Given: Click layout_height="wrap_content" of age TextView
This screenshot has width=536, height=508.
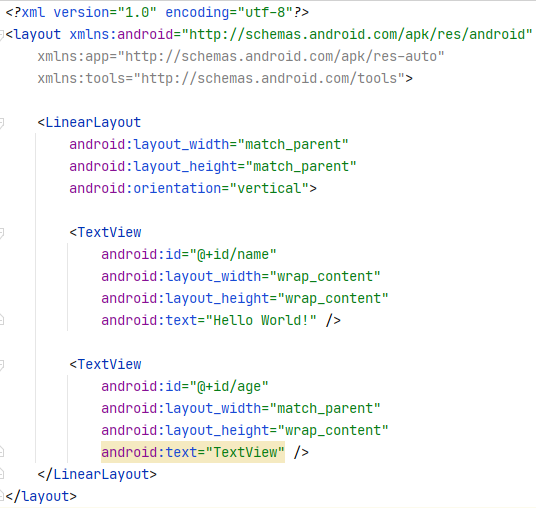Looking at the screenshot, I should point(245,431).
